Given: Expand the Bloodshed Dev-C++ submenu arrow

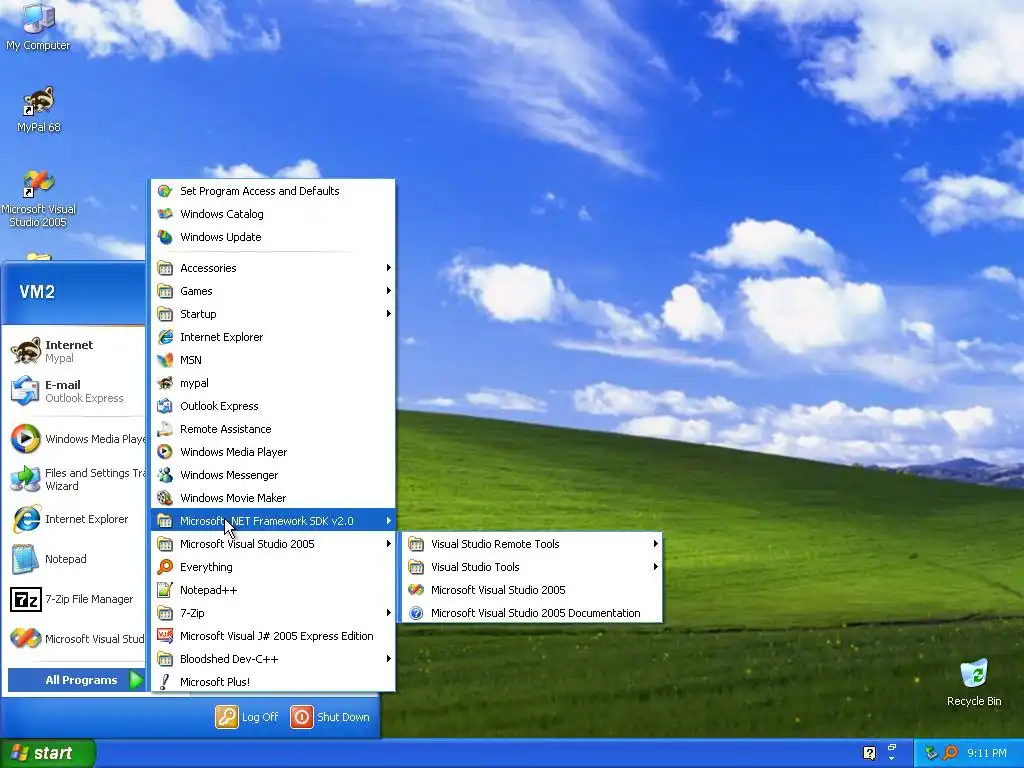Looking at the screenshot, I should (x=389, y=658).
